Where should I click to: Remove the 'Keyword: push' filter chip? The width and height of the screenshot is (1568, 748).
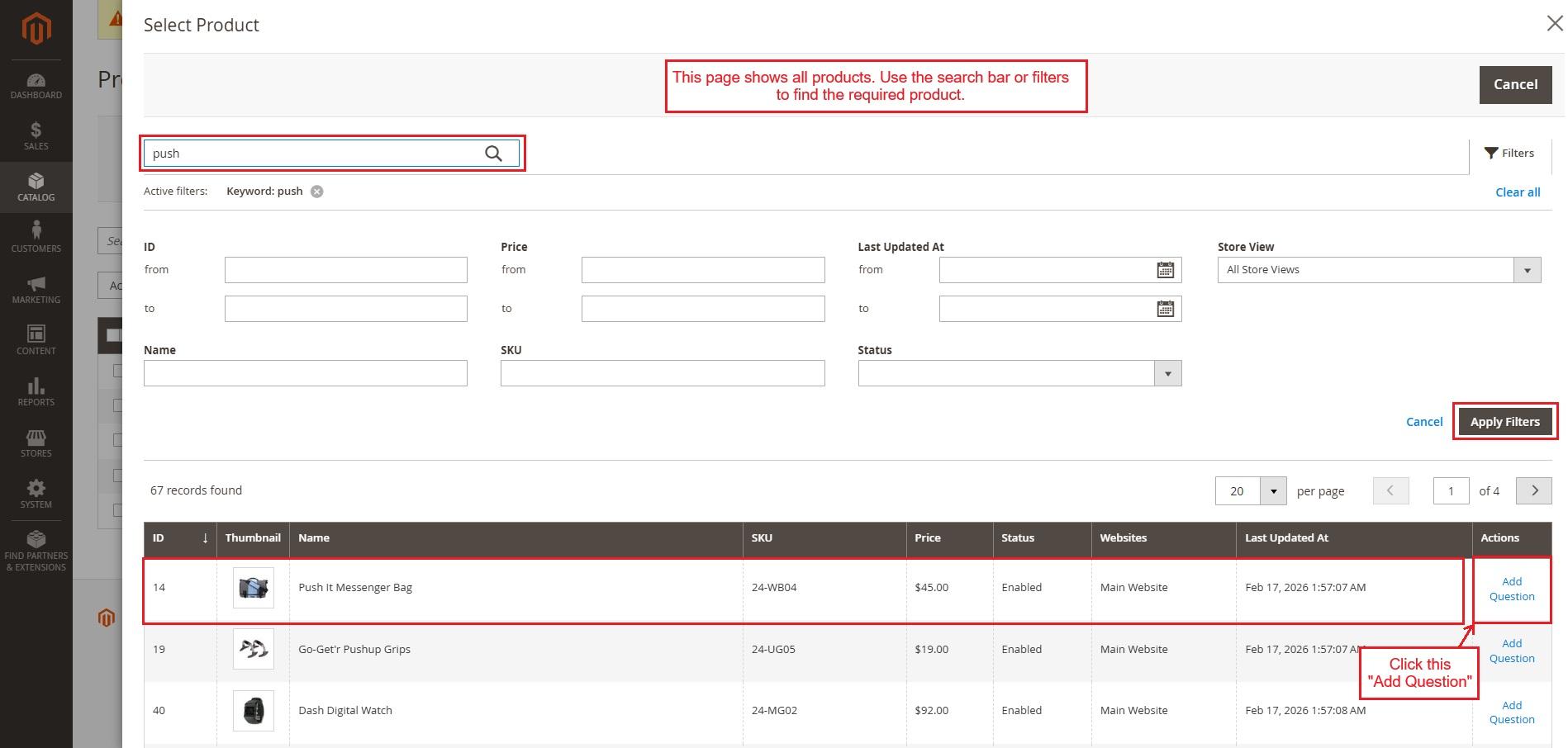pos(316,192)
